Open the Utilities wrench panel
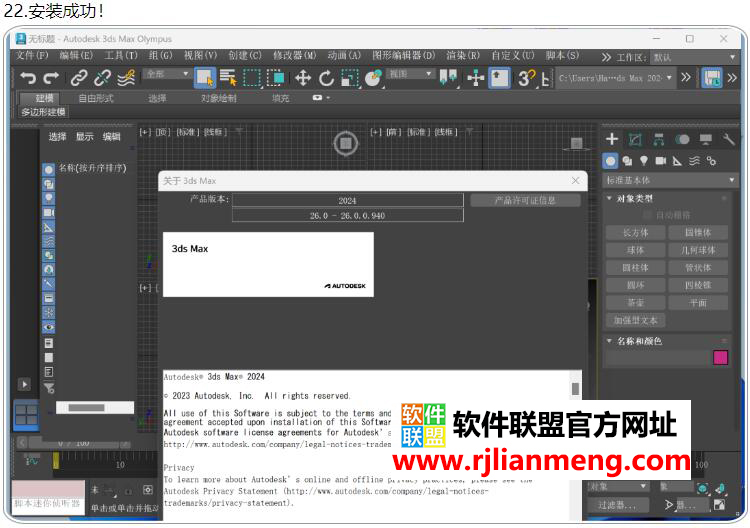Viewport: 750px width, 528px height. coord(728,139)
